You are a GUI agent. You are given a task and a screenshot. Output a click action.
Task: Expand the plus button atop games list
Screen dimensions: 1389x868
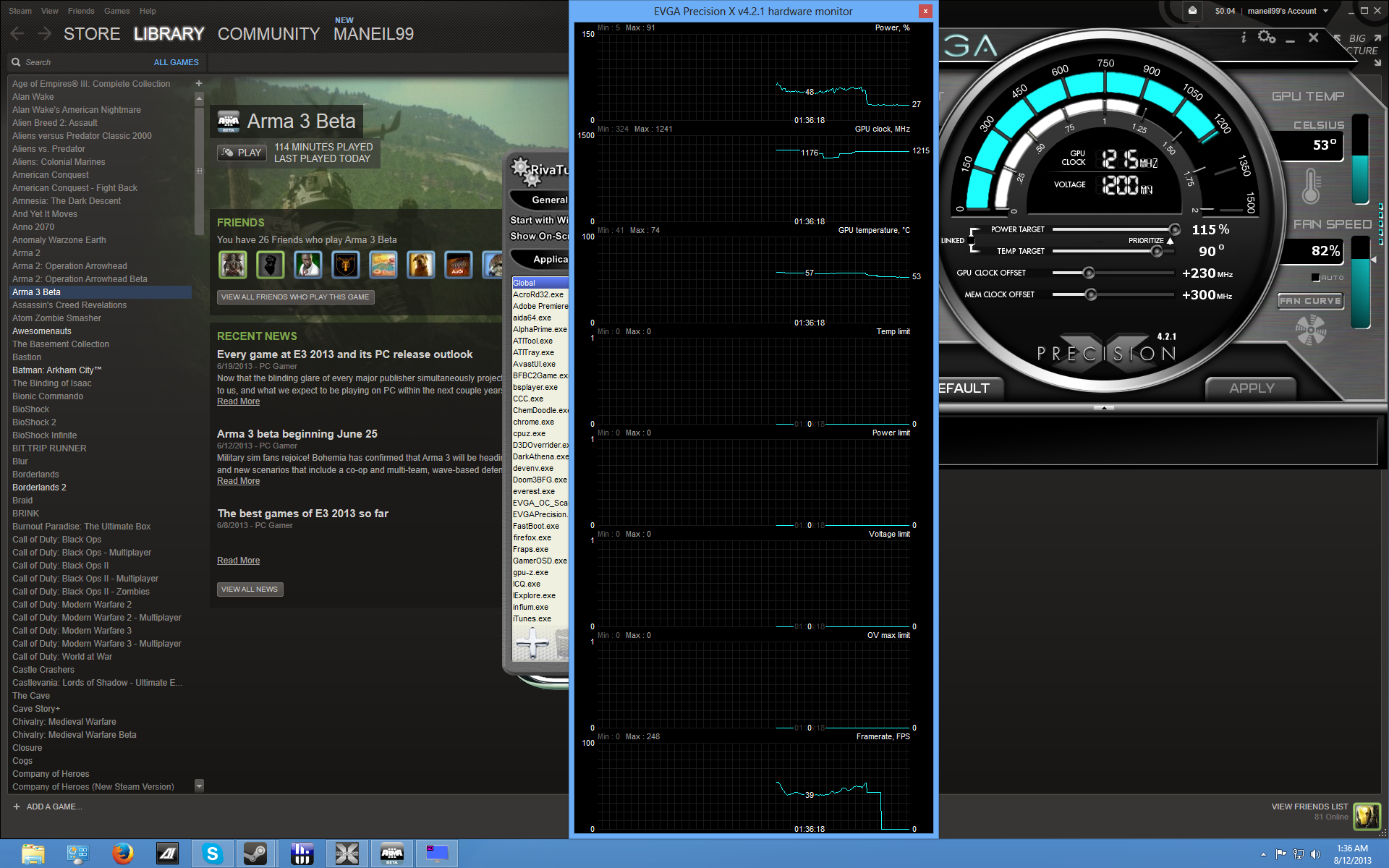[199, 83]
